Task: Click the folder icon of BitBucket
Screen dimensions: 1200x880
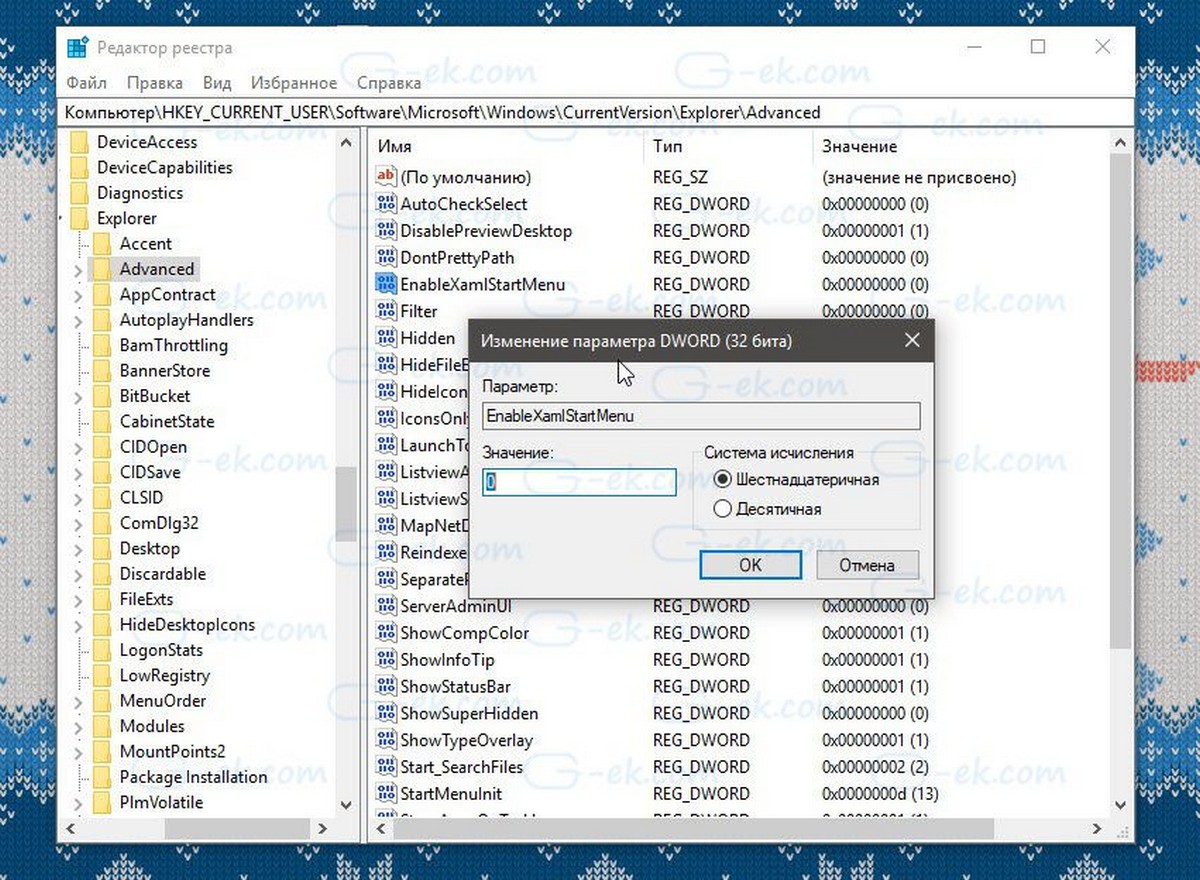Action: (101, 396)
